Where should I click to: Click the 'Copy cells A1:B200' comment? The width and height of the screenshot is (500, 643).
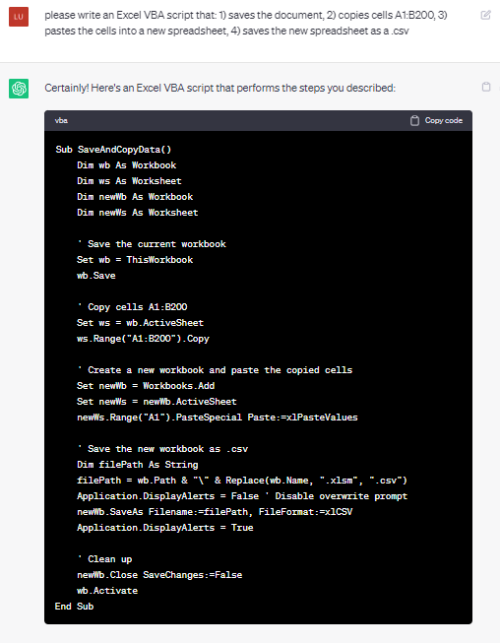pyautogui.click(x=132, y=307)
